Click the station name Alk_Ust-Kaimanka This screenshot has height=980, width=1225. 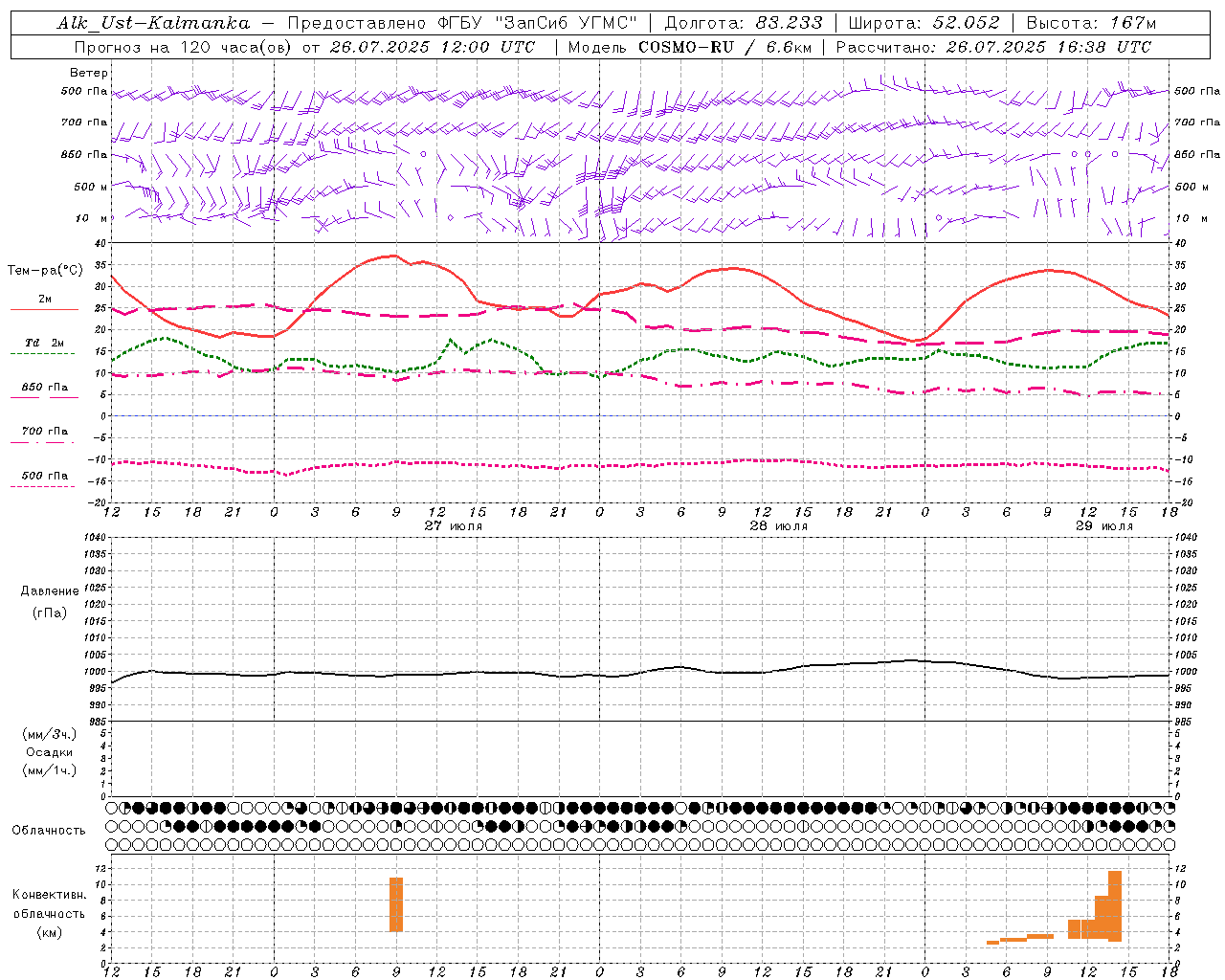(x=153, y=23)
